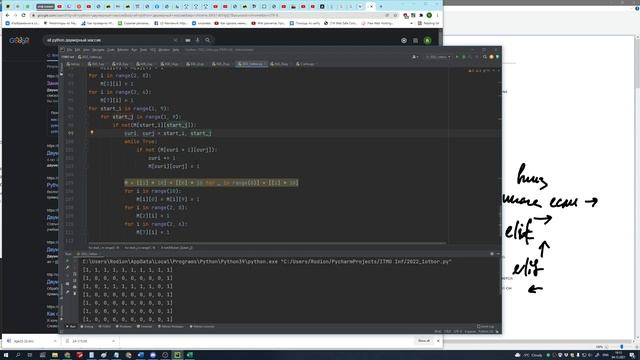The image size is (640, 360).
Task: Open the Refactor menu in PyCharm
Action: coord(123,50)
